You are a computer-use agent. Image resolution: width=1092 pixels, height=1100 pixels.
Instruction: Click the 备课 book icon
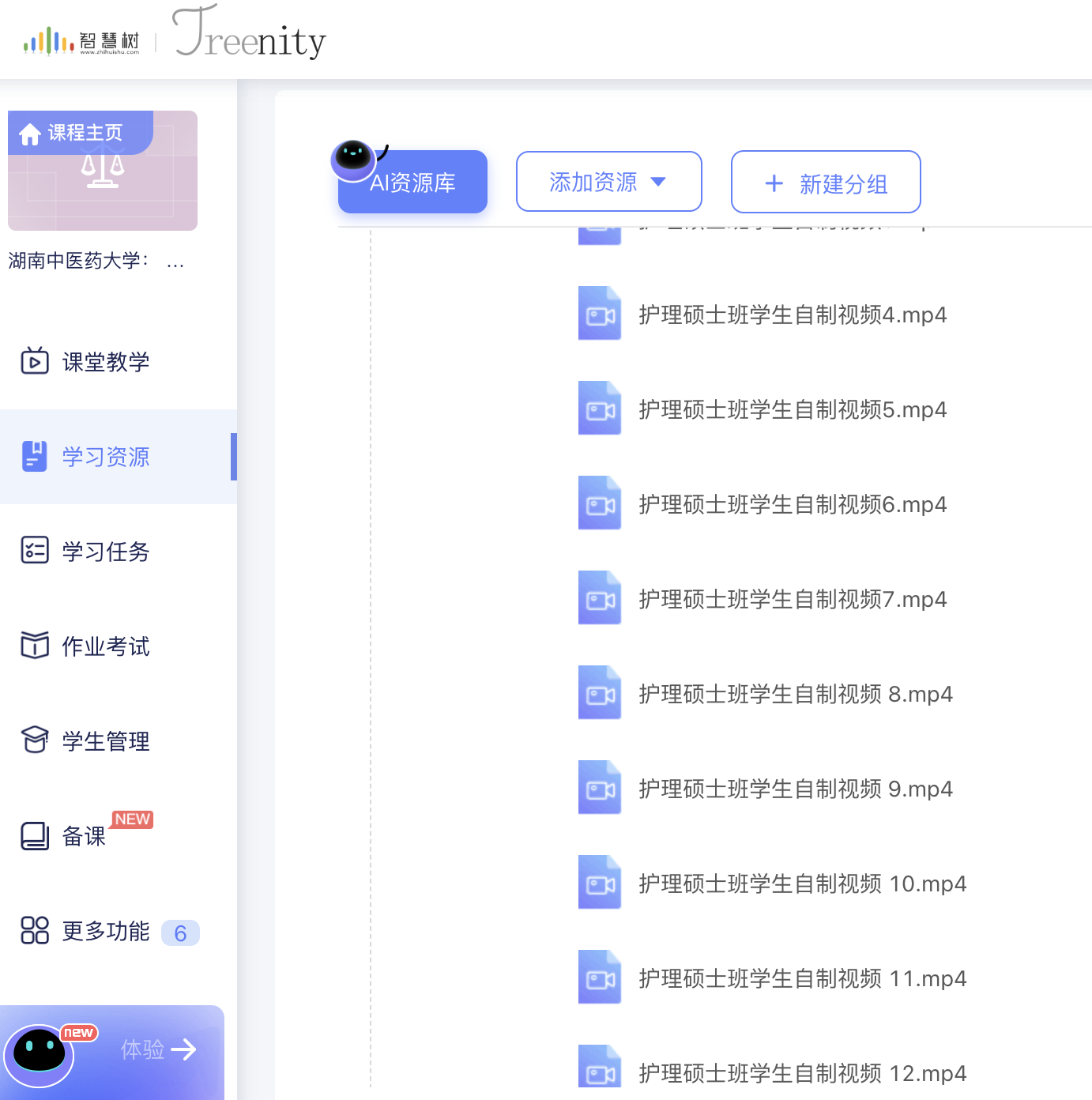click(35, 835)
